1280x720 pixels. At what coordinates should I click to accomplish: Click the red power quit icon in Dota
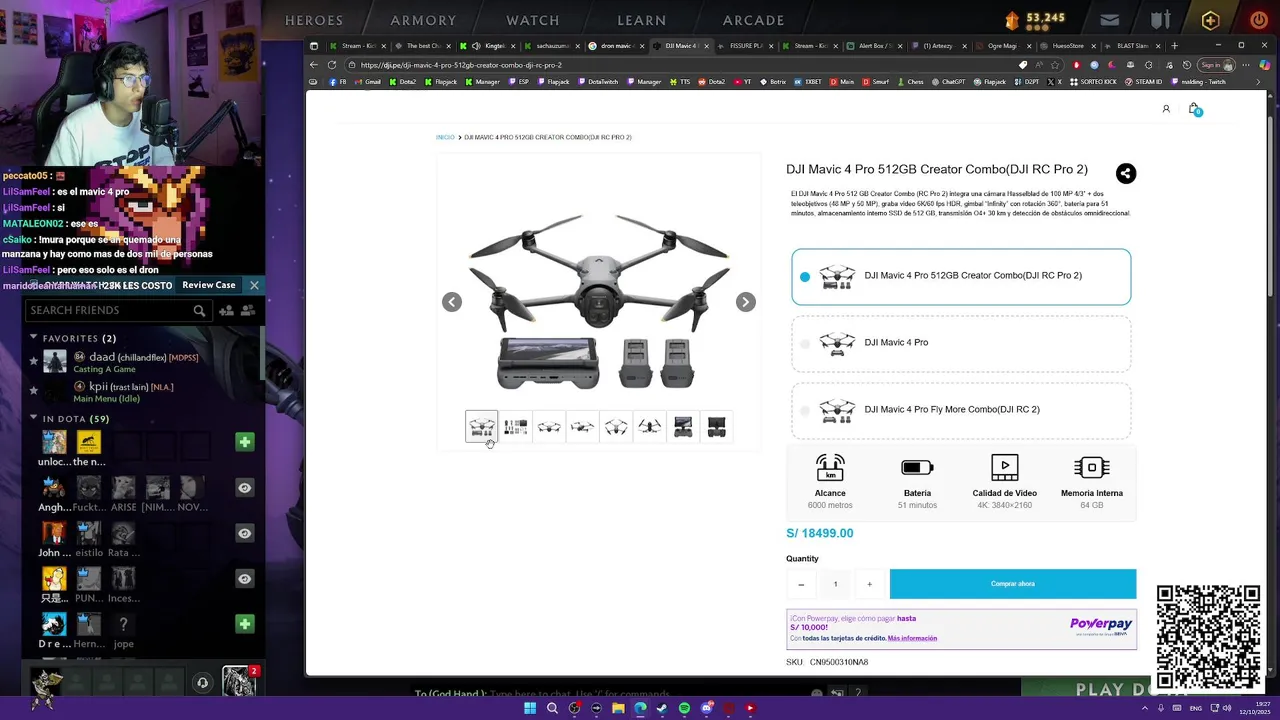pyautogui.click(x=1259, y=20)
